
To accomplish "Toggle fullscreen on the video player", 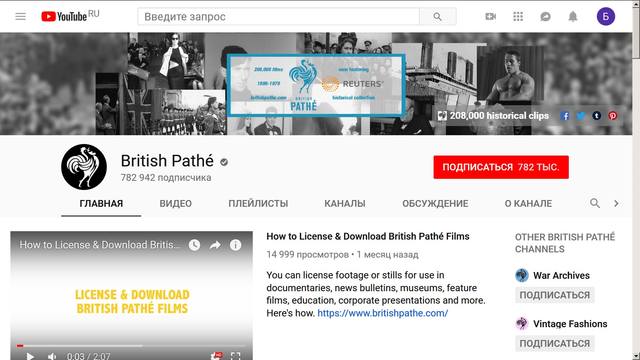I will tap(236, 356).
